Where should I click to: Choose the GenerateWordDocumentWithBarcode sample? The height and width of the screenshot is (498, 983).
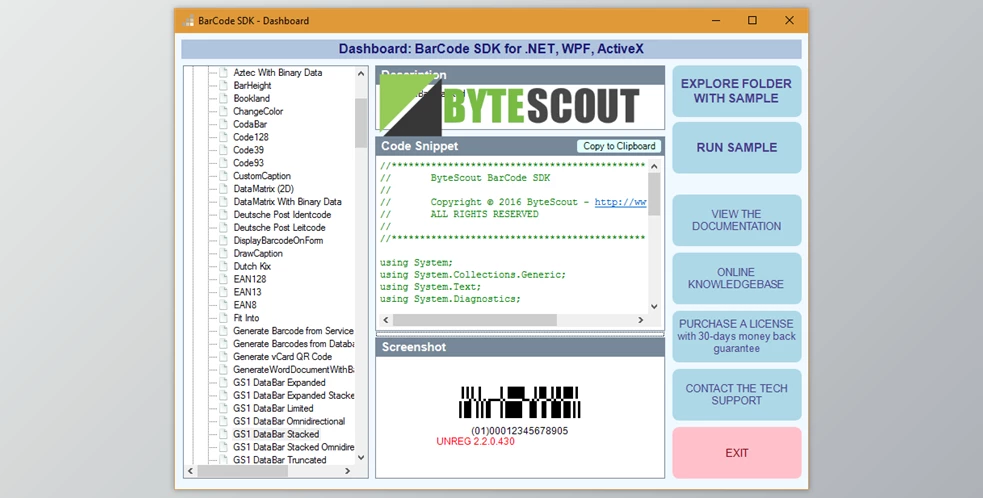click(293, 369)
